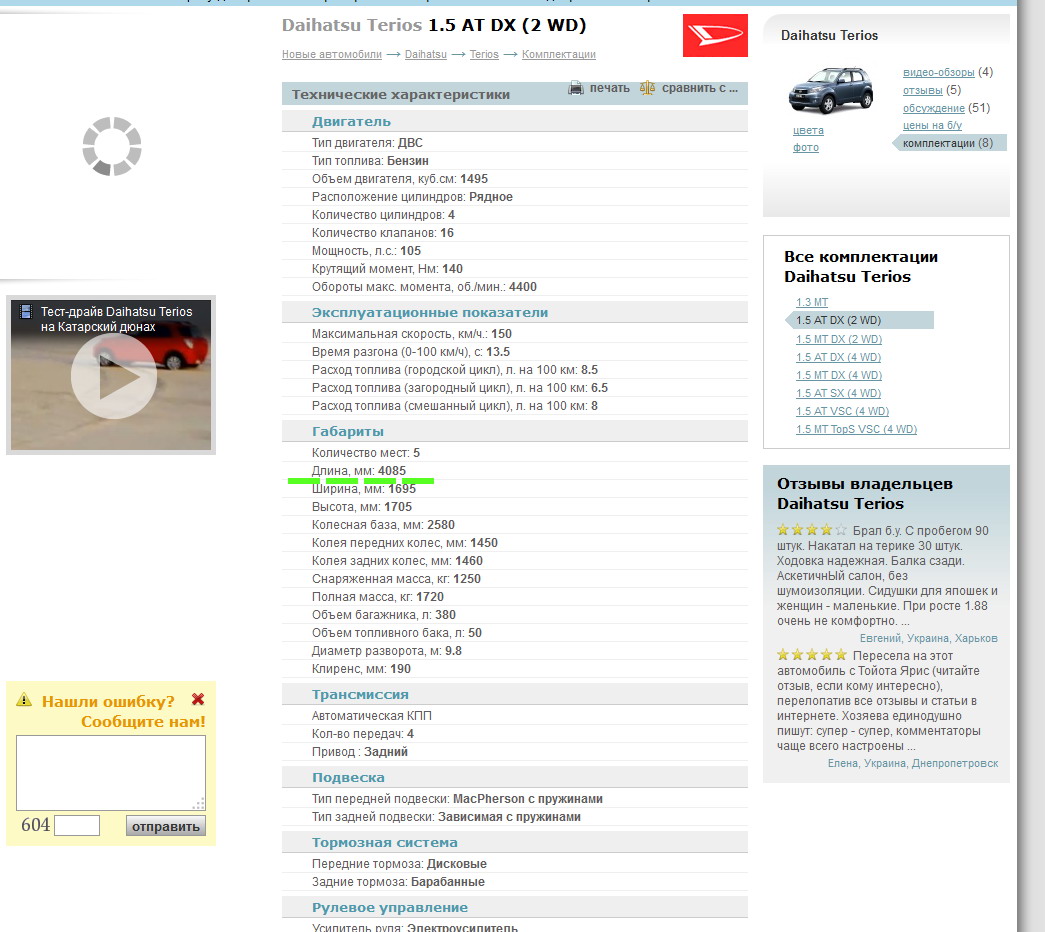Open the цены на б/у link
The image size is (1045, 932).
932,125
